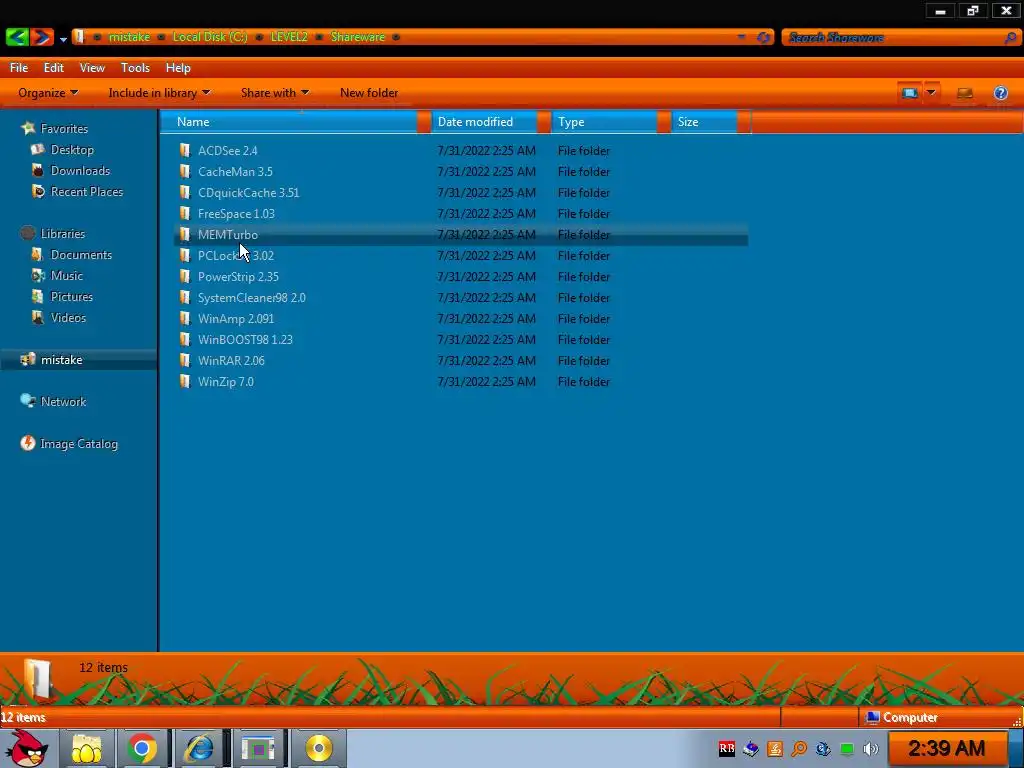1024x768 pixels.
Task: Select Image Catalog in navigation pane
Action: click(78, 443)
